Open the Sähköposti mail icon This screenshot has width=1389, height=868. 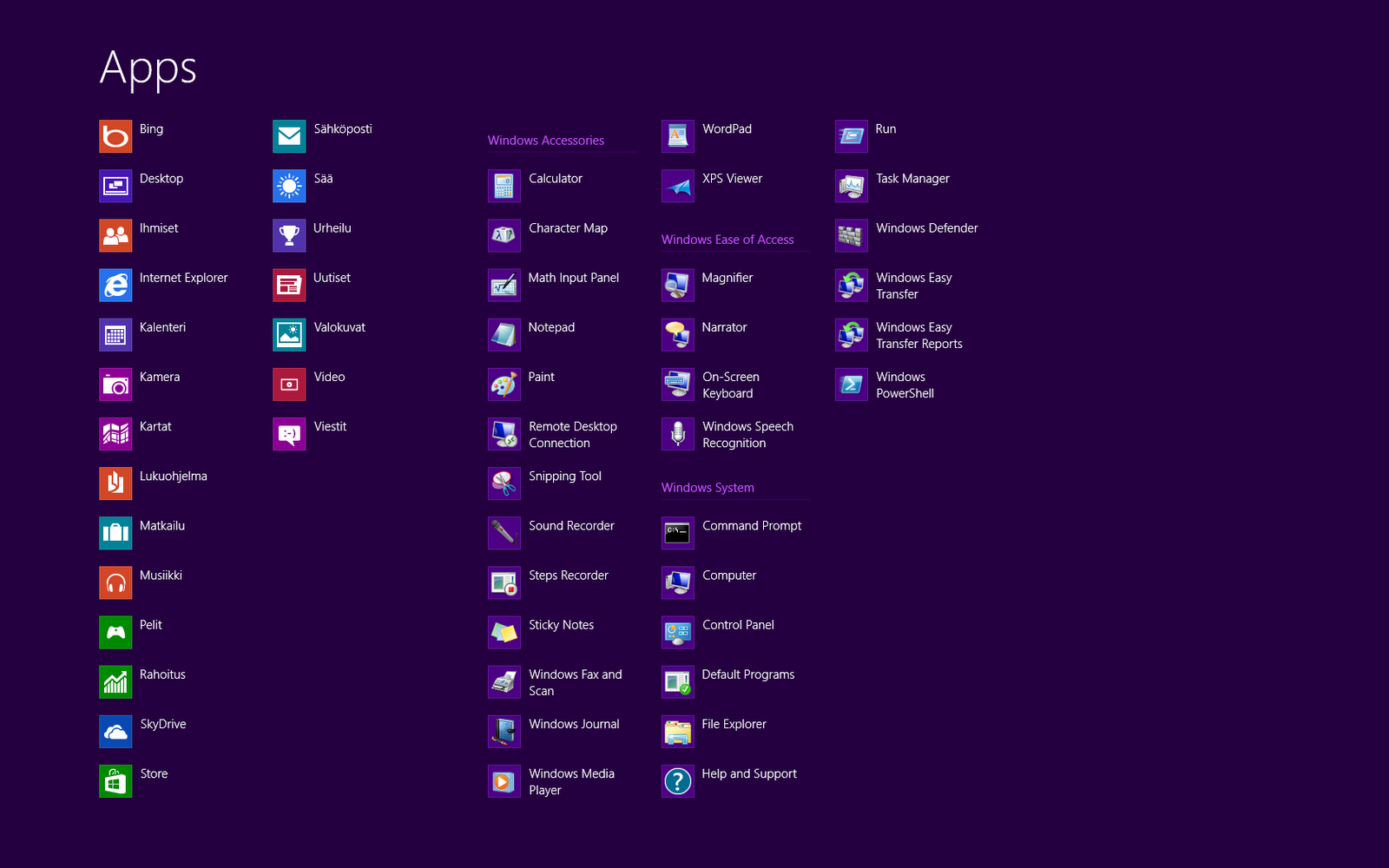pyautogui.click(x=289, y=136)
